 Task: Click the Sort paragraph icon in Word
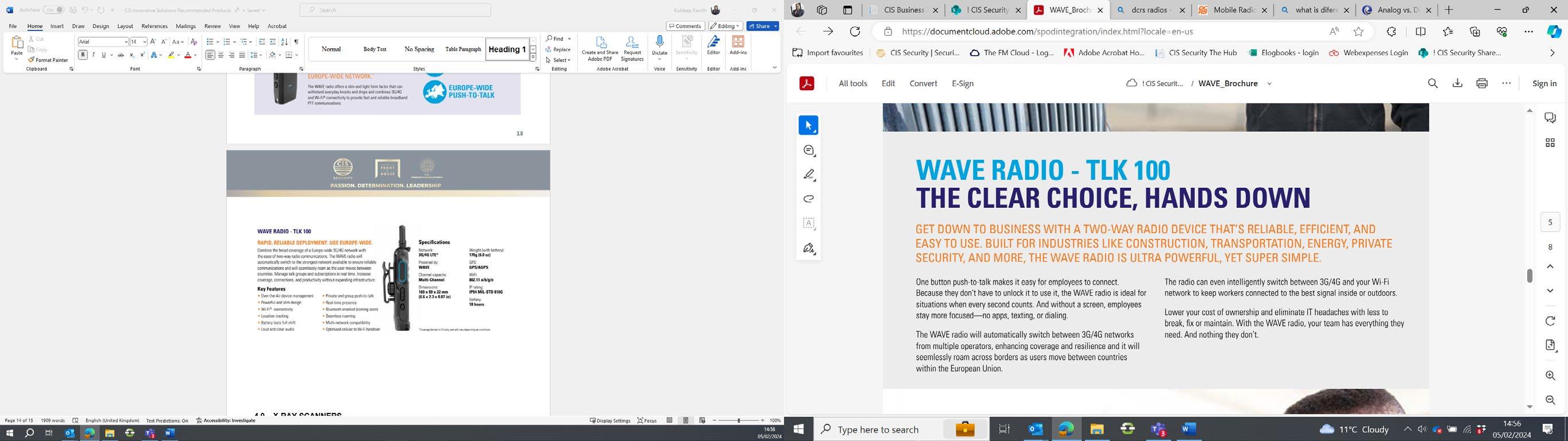click(x=284, y=41)
